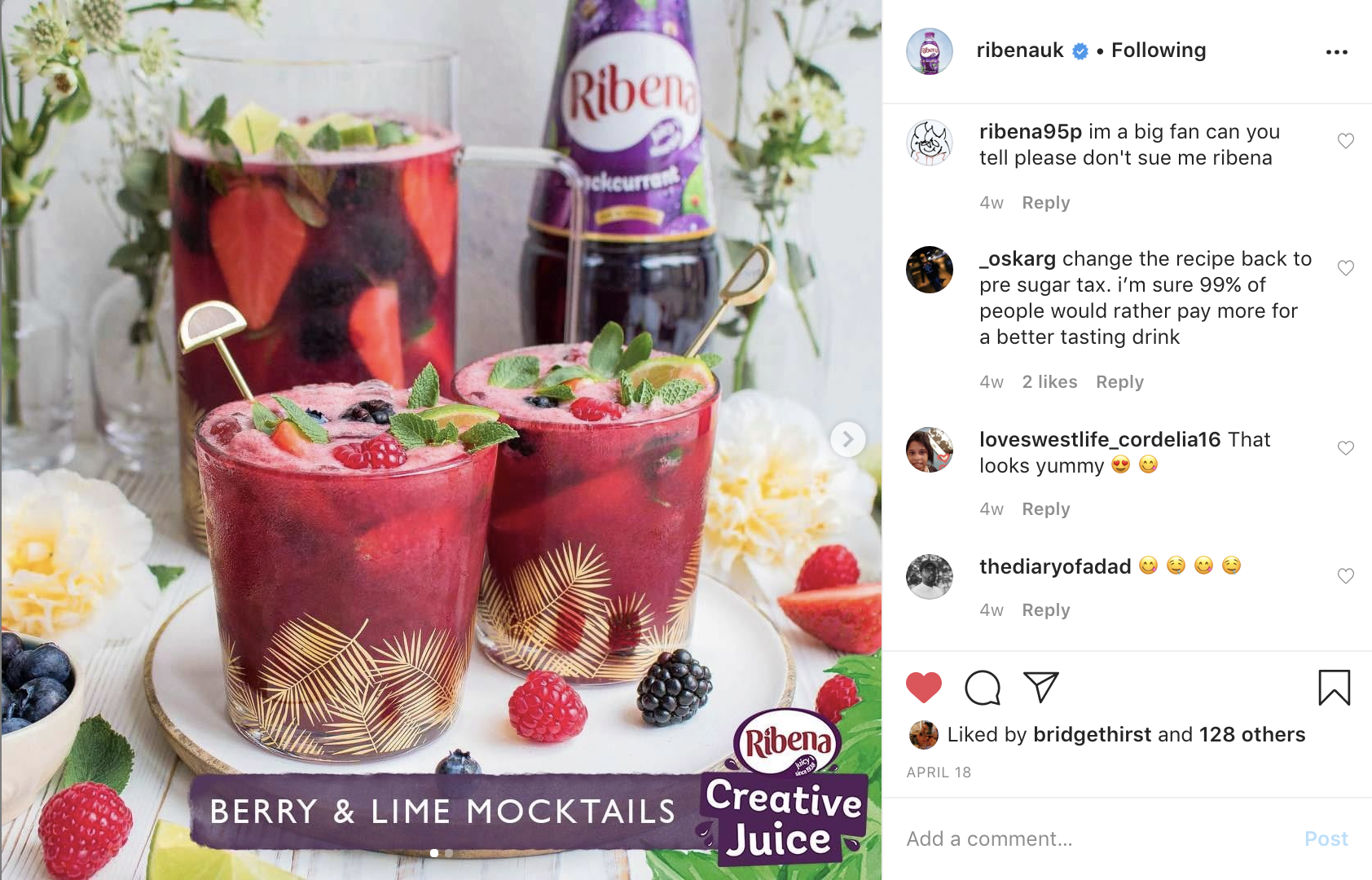The width and height of the screenshot is (1372, 880).
Task: Unlike the post with the red heart
Action: (x=923, y=688)
